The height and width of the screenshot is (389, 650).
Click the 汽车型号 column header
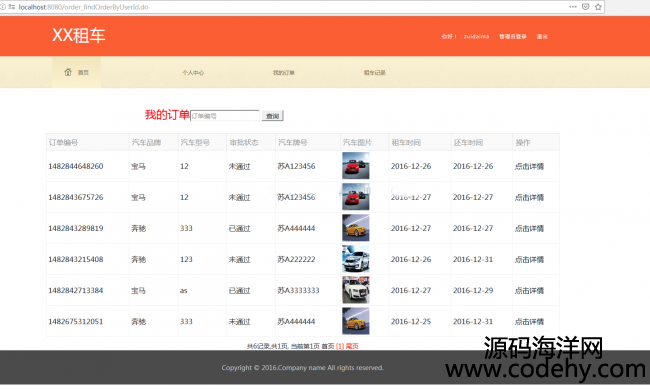pyautogui.click(x=195, y=143)
